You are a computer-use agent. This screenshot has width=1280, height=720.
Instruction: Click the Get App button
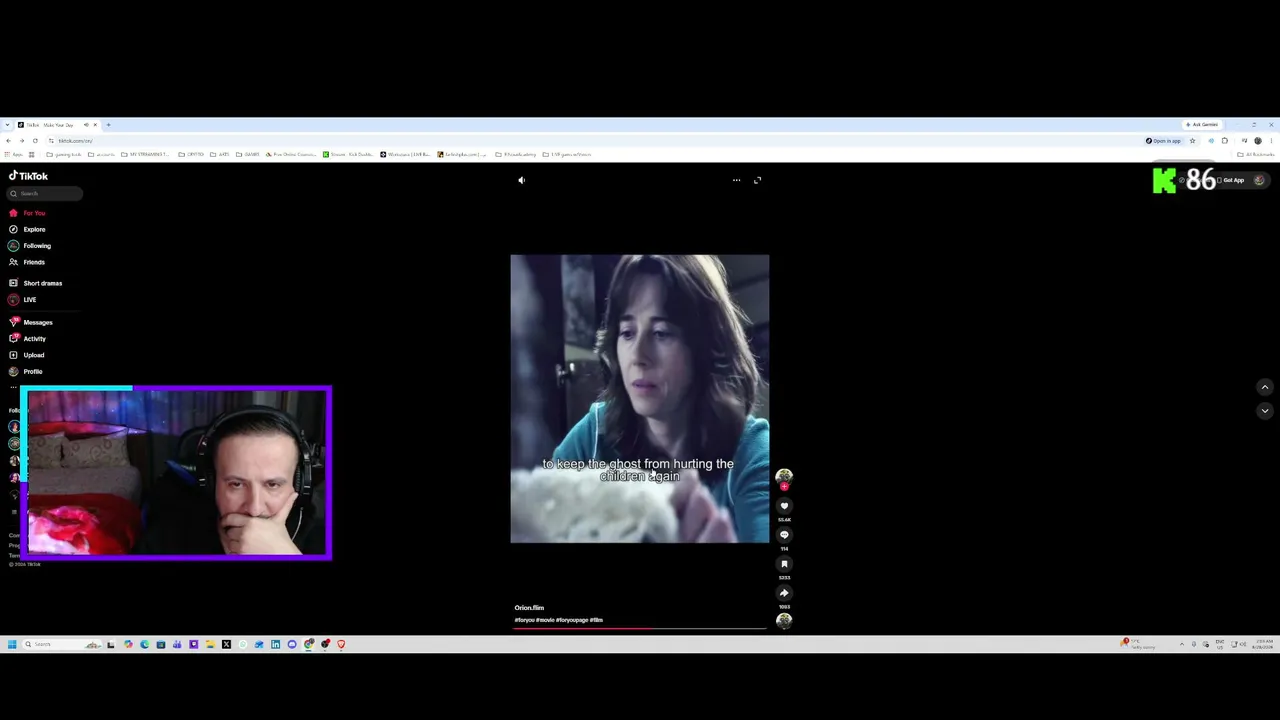(1233, 181)
